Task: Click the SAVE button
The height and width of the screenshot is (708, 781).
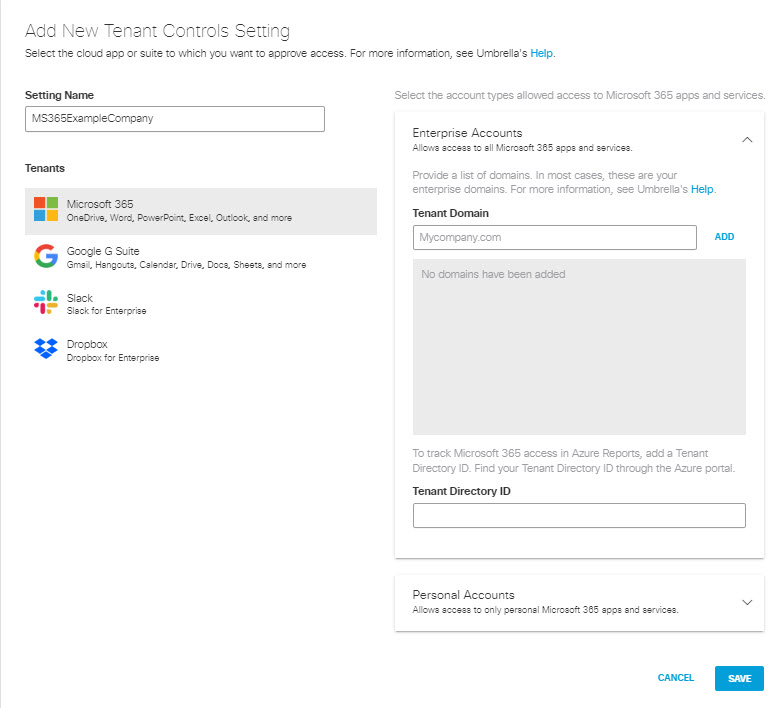Action: click(739, 678)
